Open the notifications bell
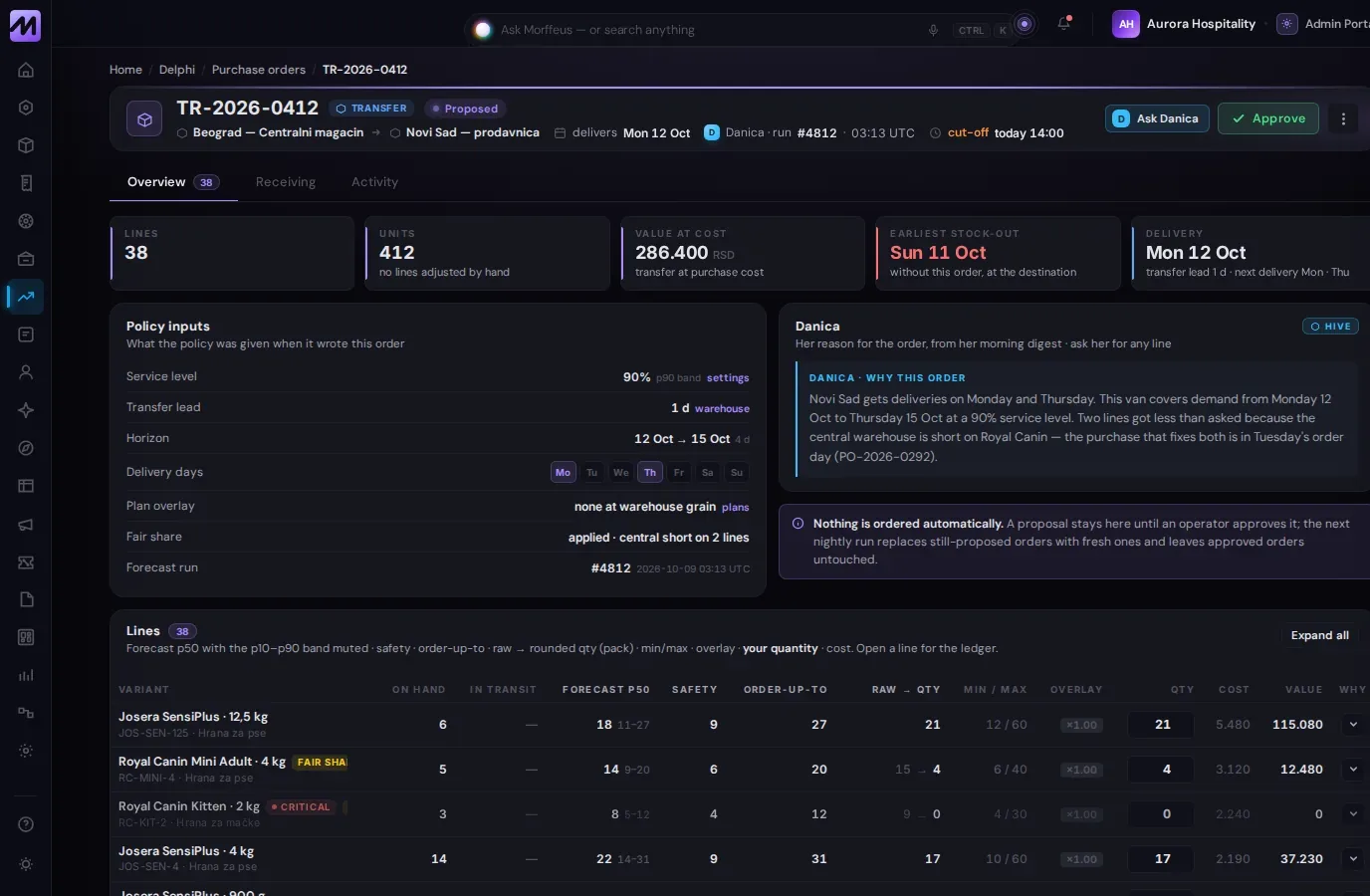1370x896 pixels. 1063,24
